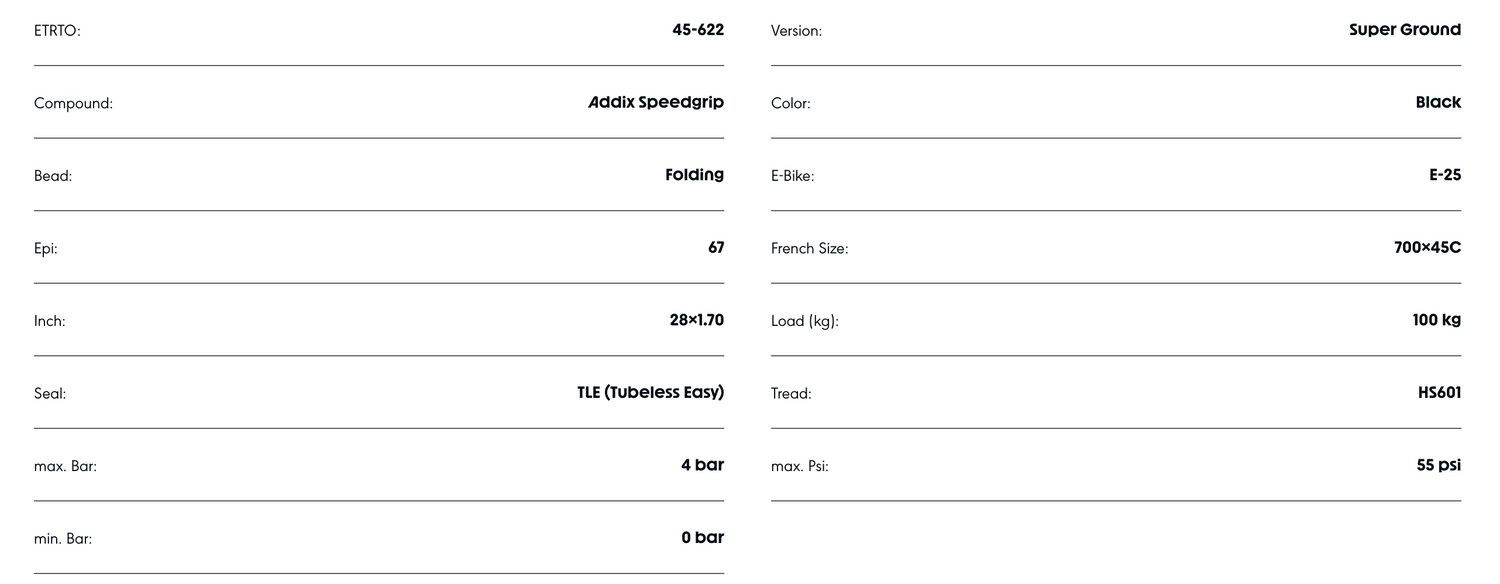This screenshot has height=584, width=1500.
Task: Click the Folding bead value
Action: [x=694, y=175]
